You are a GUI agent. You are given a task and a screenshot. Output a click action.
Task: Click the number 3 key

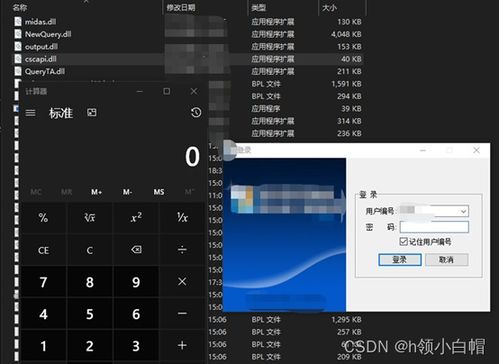pyautogui.click(x=136, y=346)
